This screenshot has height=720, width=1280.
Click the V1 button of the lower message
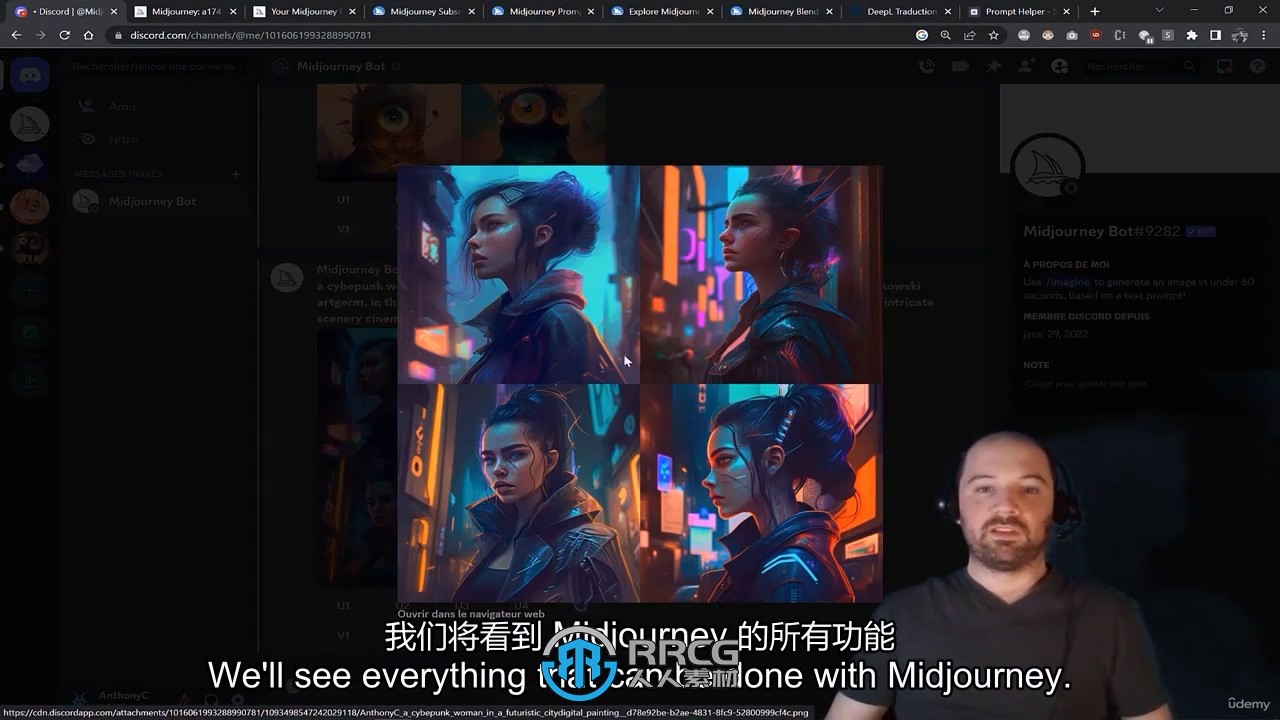tap(343, 635)
